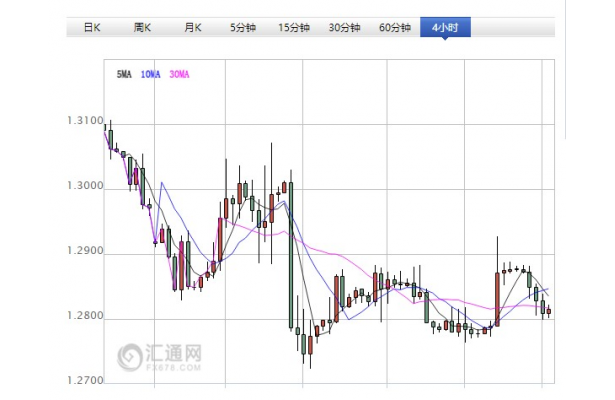Click the 1.3100 price axis label
Viewport: 615px width, 400px height.
(85, 121)
